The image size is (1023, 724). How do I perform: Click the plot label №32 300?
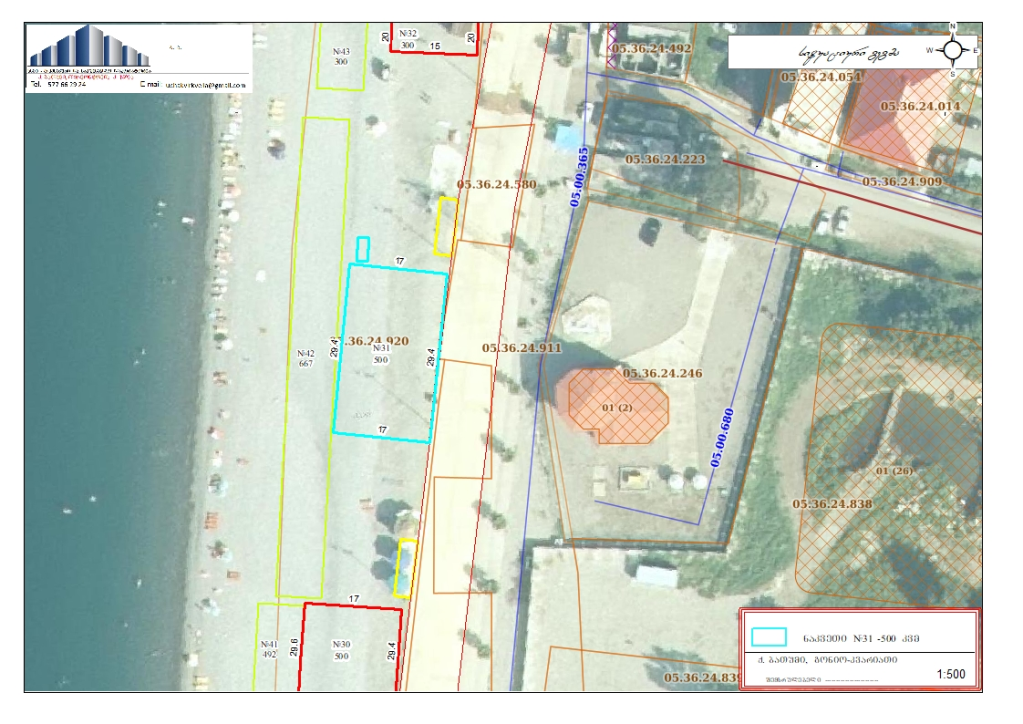point(408,39)
